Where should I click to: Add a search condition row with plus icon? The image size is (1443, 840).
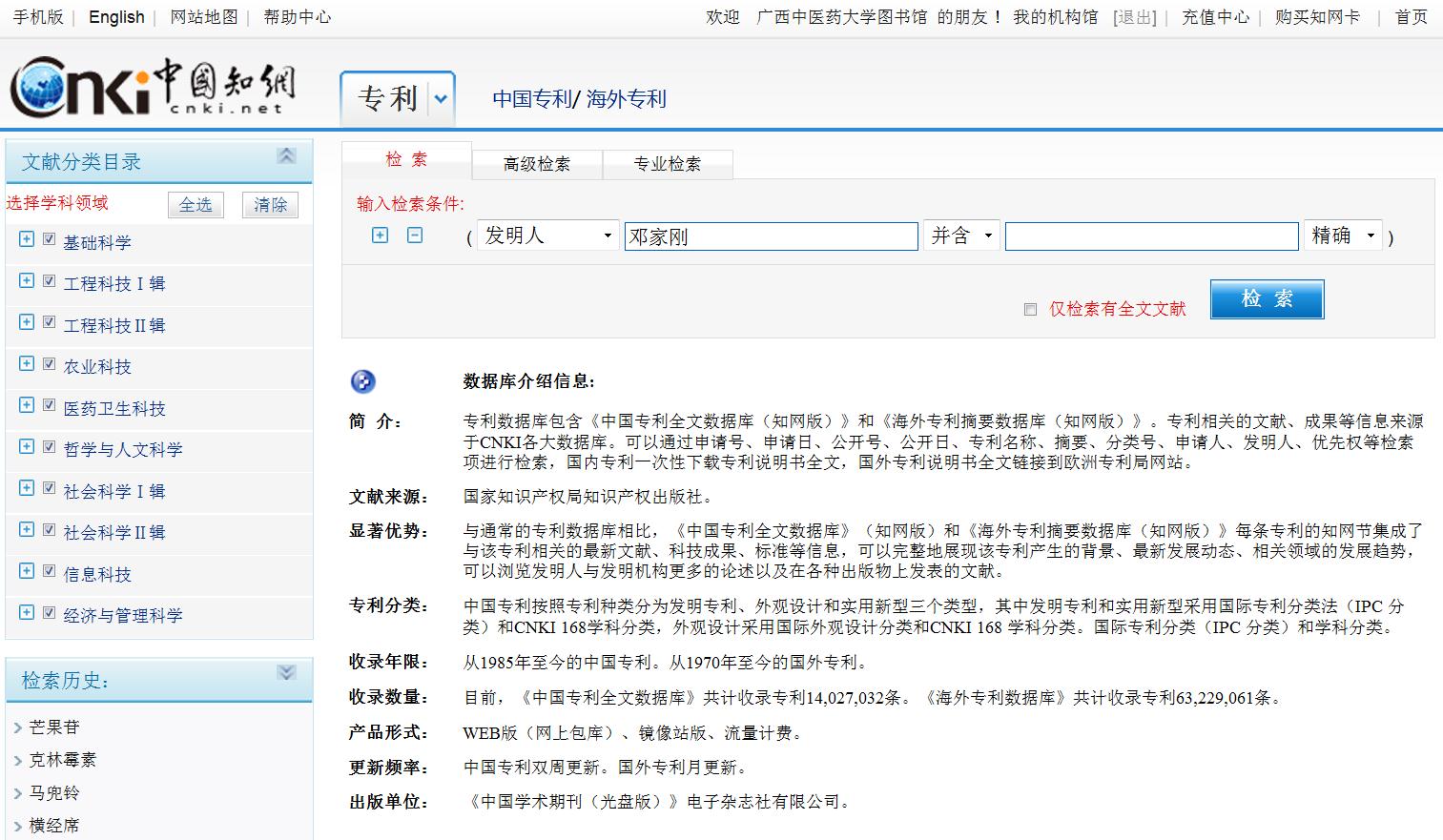pyautogui.click(x=380, y=235)
